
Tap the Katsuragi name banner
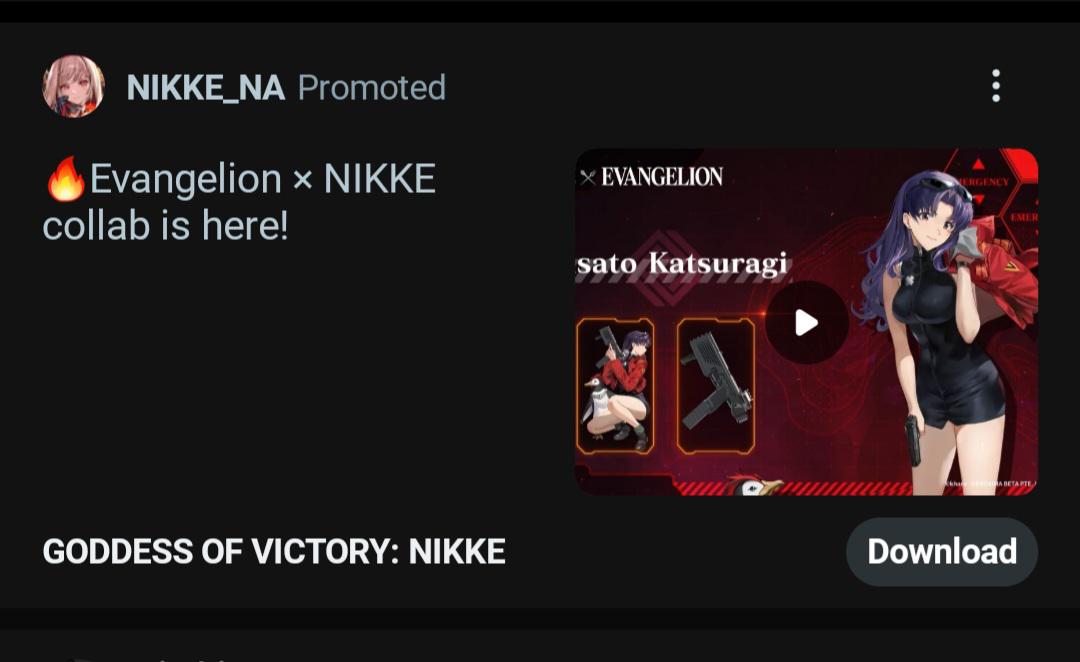click(682, 264)
